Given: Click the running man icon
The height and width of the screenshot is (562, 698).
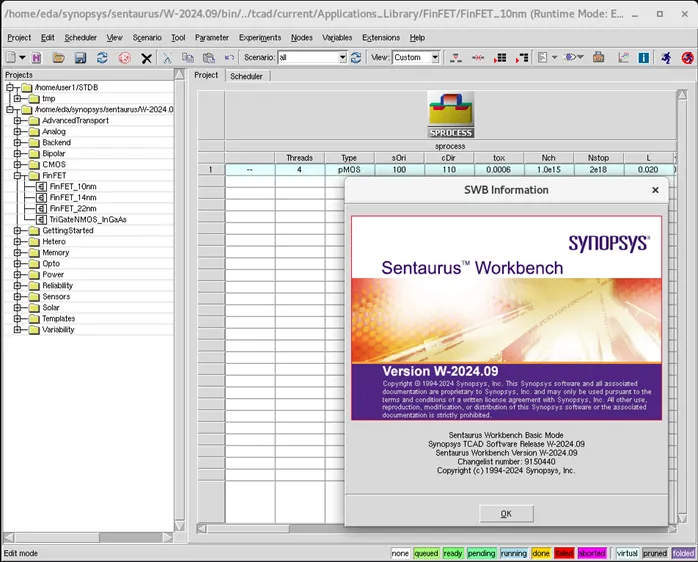Looking at the screenshot, I should [666, 57].
